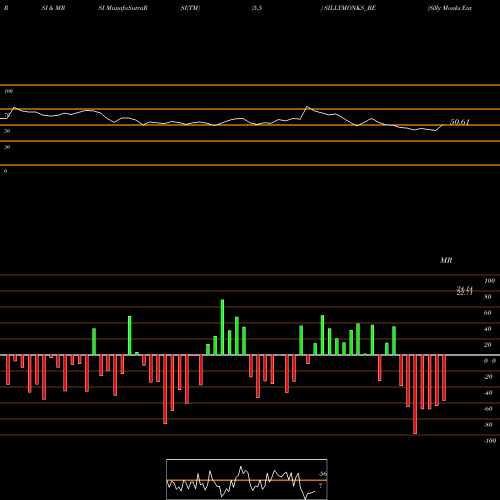
Task: Click the 'SI(TM)' header label
Action: (190, 8)
